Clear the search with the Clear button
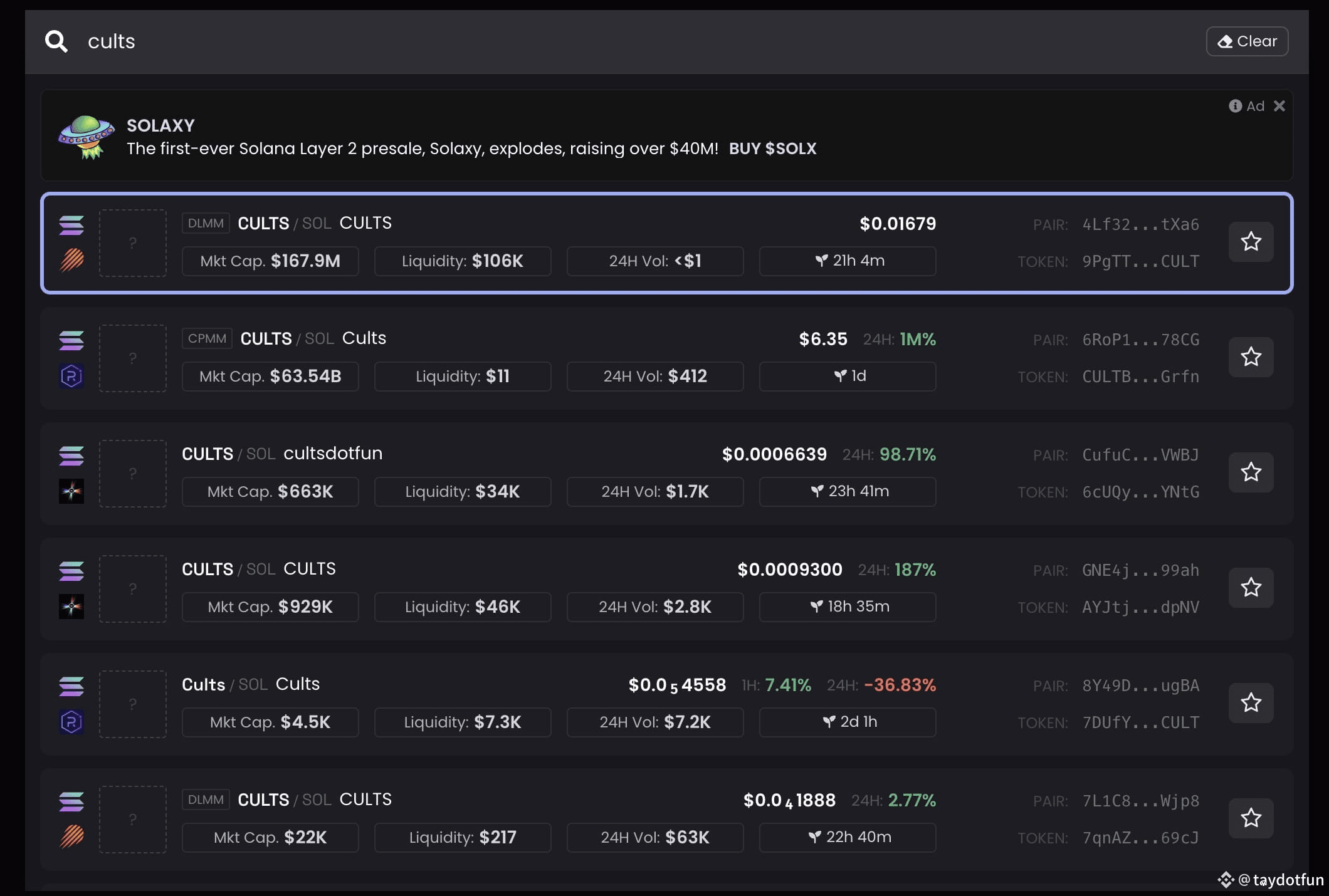 tap(1247, 41)
